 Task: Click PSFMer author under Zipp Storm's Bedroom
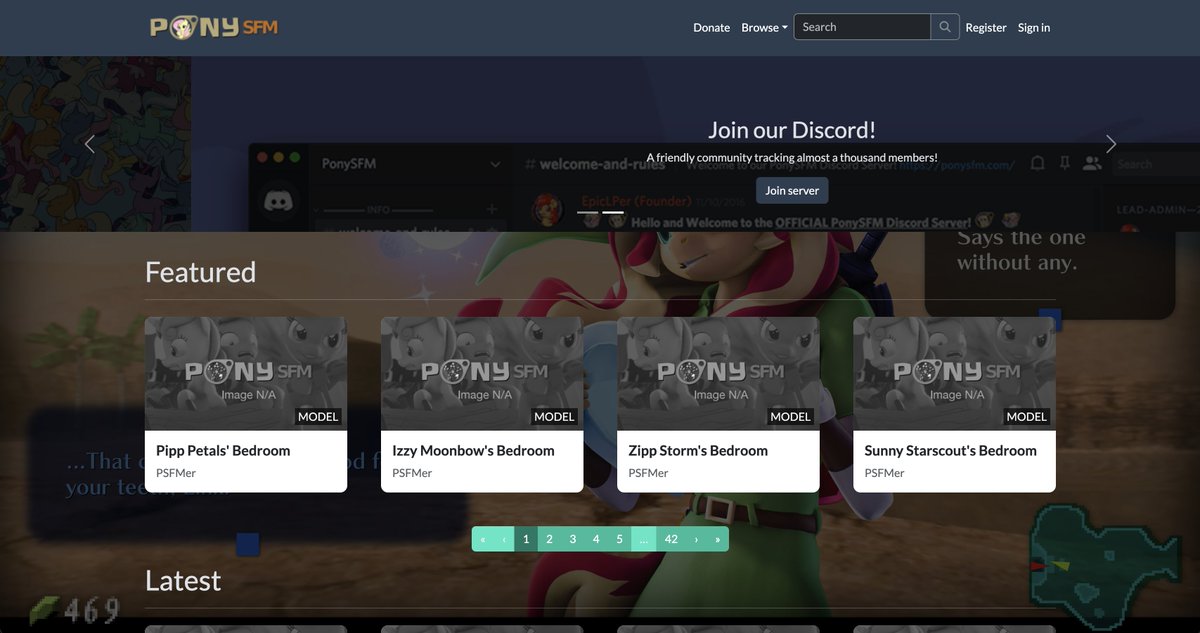(x=648, y=473)
